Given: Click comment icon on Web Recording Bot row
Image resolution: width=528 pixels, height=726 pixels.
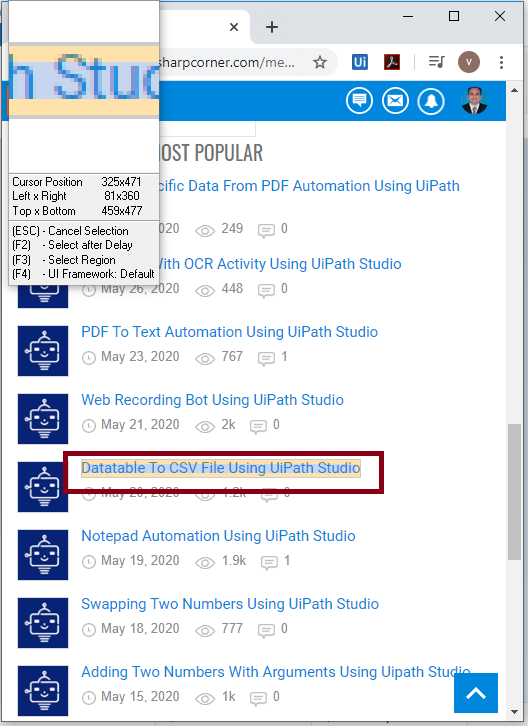Looking at the screenshot, I should click(258, 427).
